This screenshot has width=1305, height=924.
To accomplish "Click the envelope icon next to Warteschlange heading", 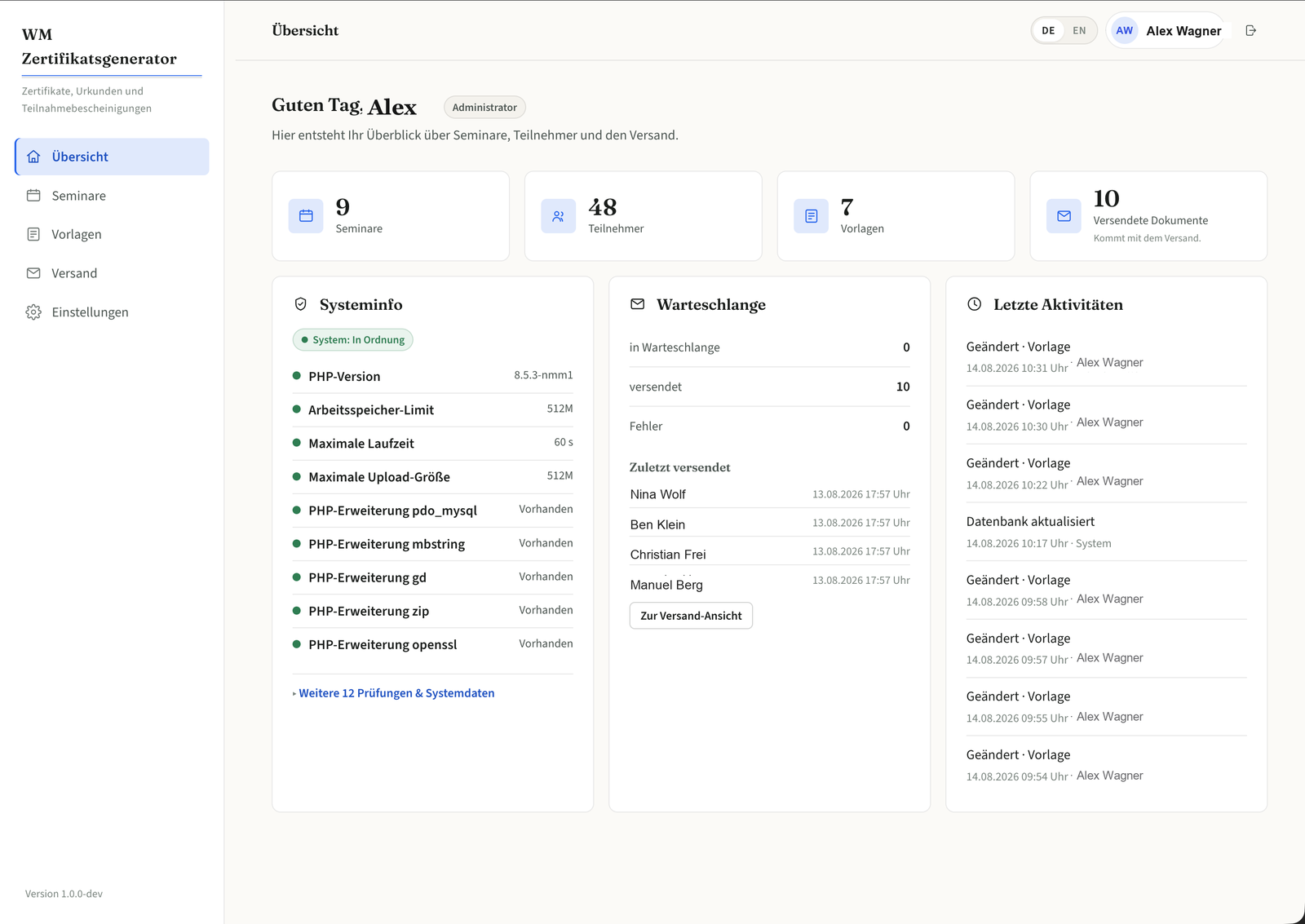I will tap(638, 304).
